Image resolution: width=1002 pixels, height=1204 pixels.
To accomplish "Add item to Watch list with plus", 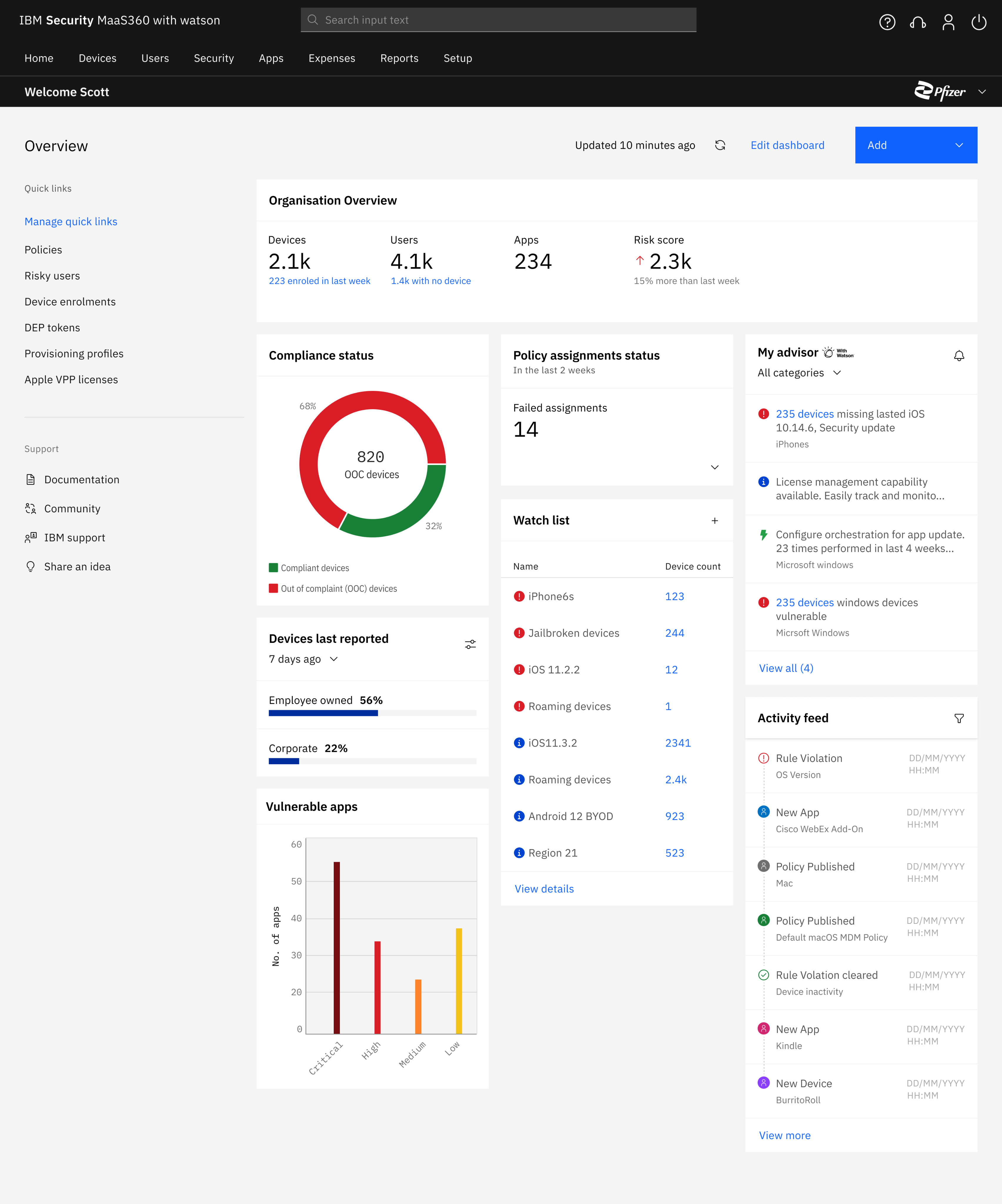I will click(715, 521).
